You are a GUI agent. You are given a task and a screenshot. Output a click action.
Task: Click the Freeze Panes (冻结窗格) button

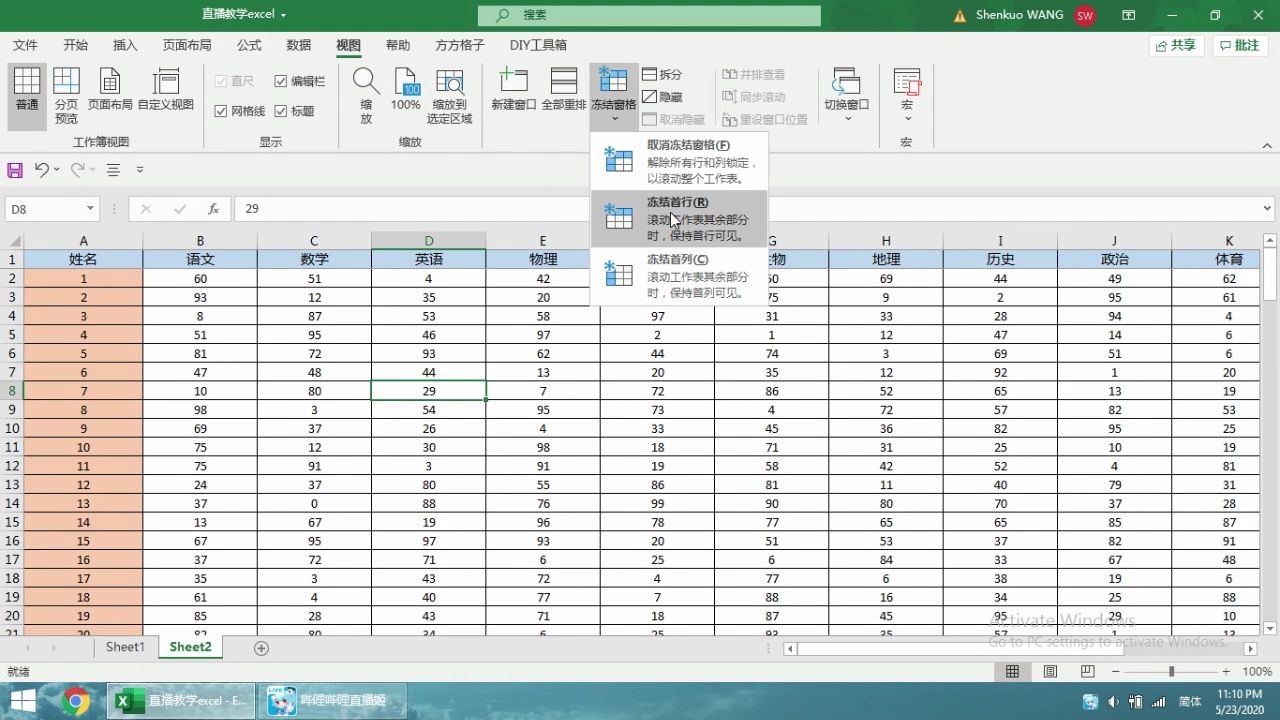613,95
